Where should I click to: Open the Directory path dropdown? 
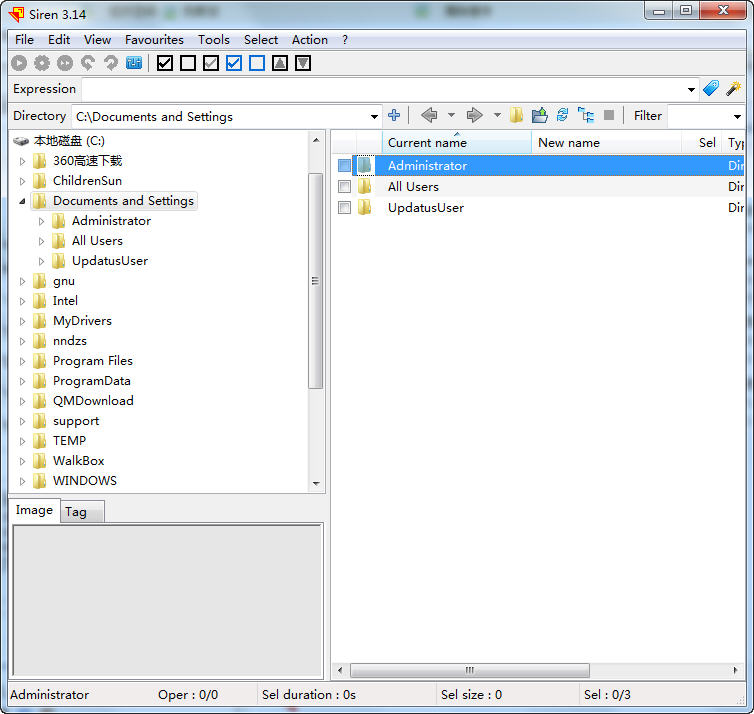point(375,117)
